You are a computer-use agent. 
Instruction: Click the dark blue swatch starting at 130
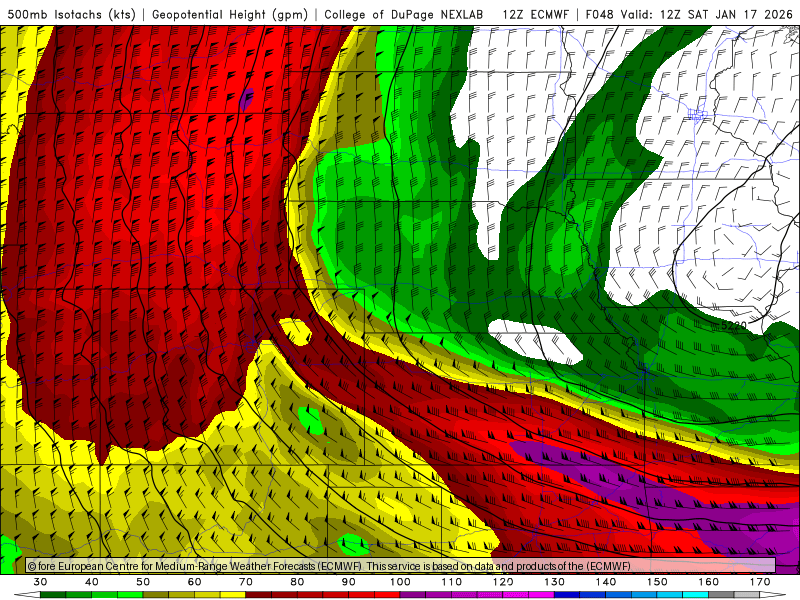point(567,595)
